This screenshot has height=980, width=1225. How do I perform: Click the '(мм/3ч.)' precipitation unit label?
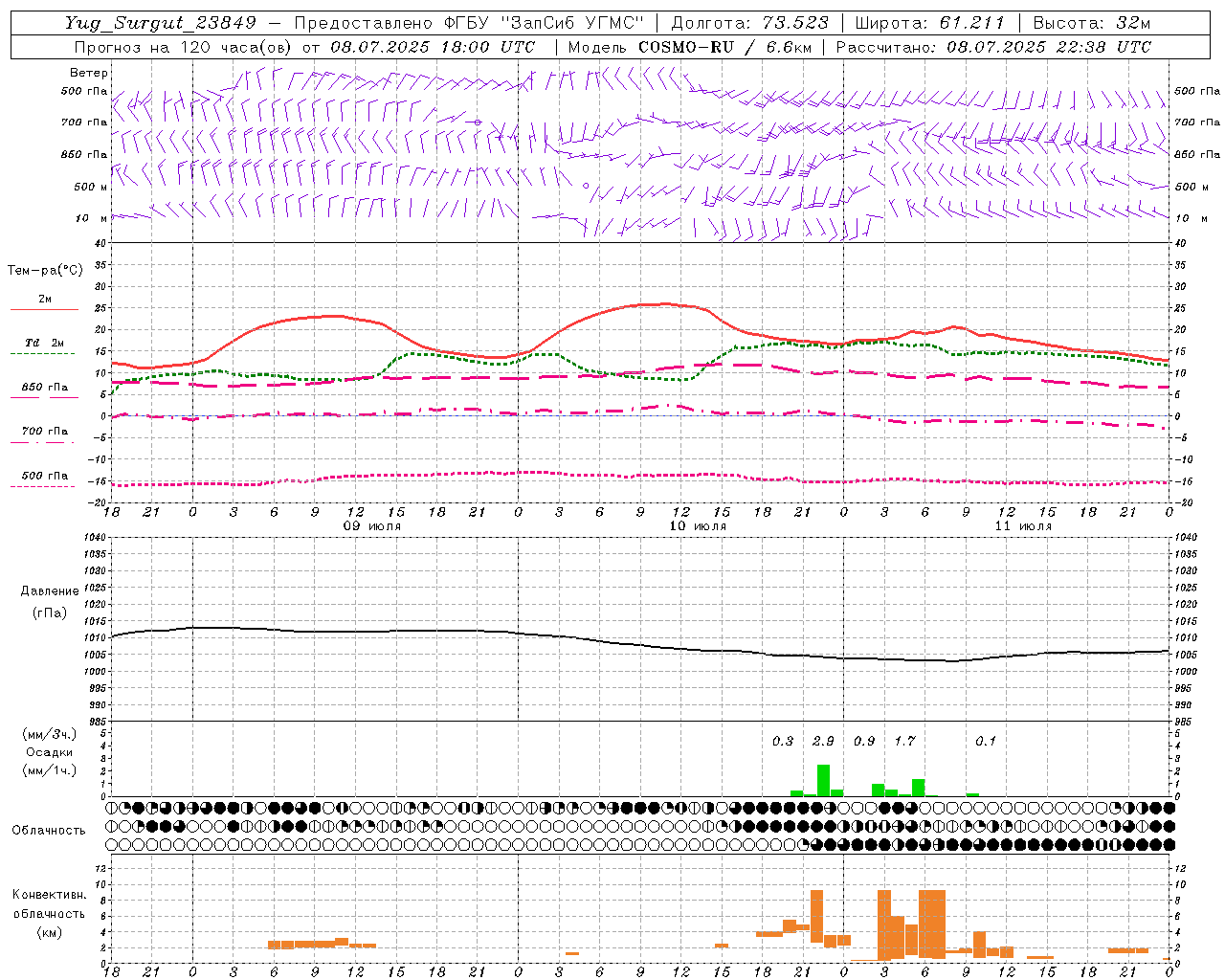50,734
